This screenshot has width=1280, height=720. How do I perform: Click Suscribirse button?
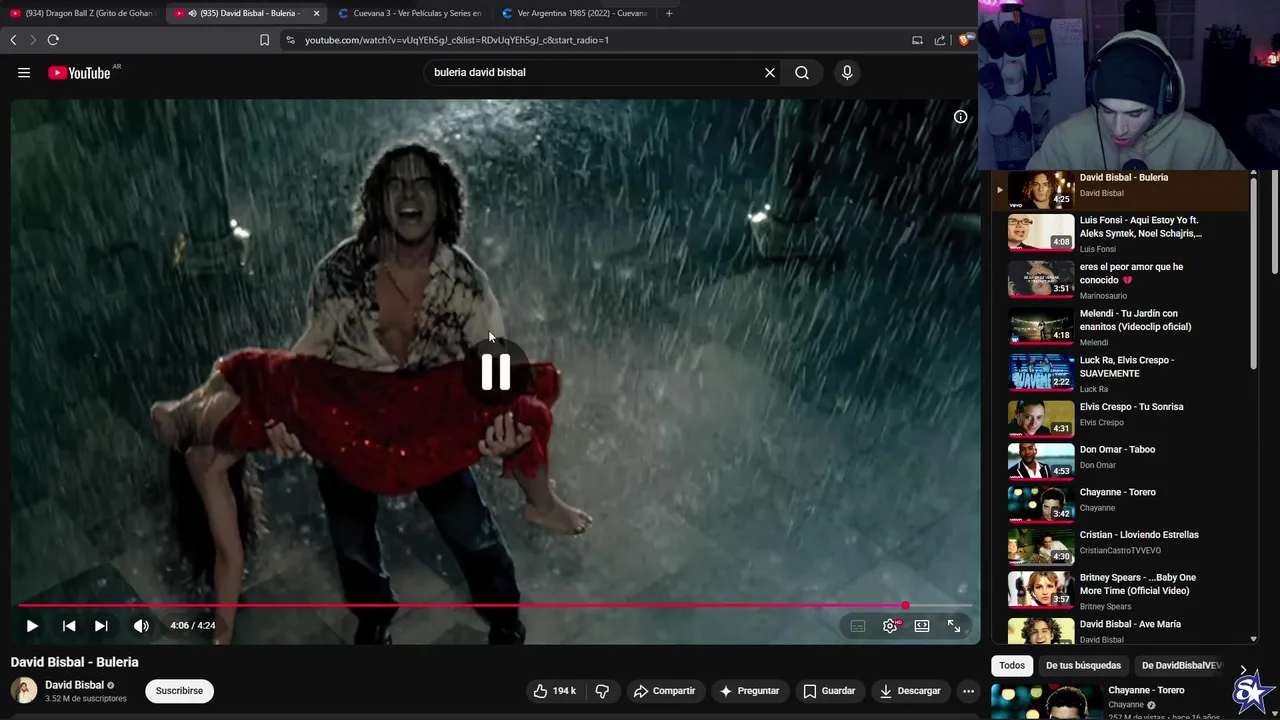pyautogui.click(x=179, y=691)
